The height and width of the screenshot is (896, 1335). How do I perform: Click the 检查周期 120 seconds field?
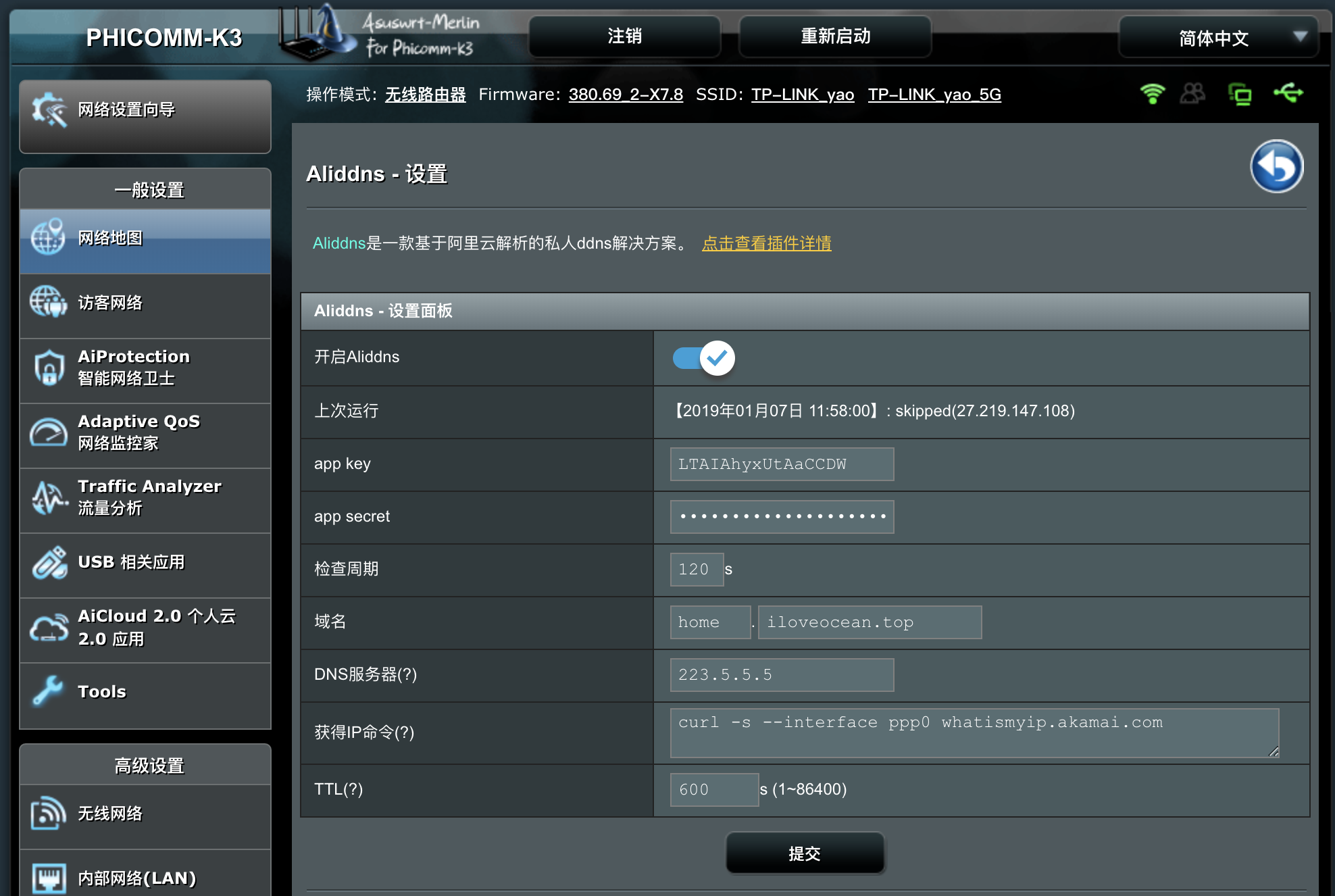tap(697, 570)
